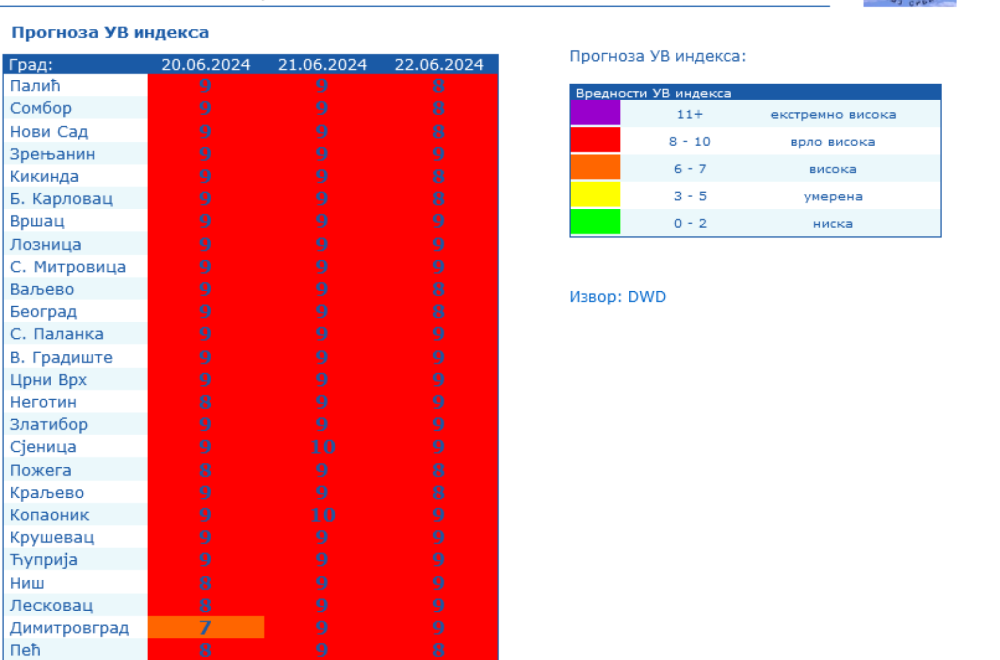Screen dimensions: 1000x660
Task: Click the Извор: DWD source text
Action: (x=617, y=297)
